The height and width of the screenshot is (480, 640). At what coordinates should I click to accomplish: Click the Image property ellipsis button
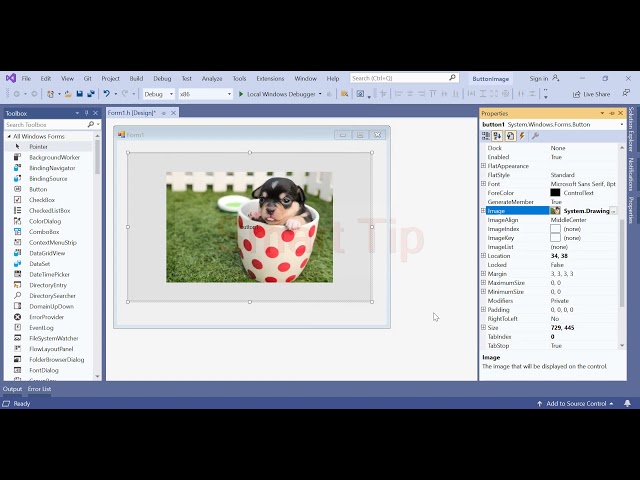(x=613, y=211)
